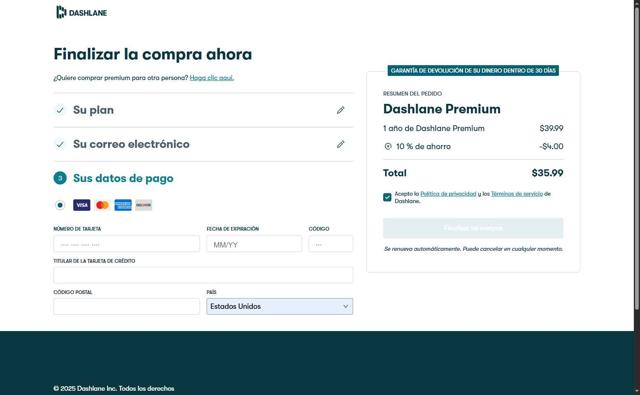Click the Dashlane Premium order title

pos(442,109)
